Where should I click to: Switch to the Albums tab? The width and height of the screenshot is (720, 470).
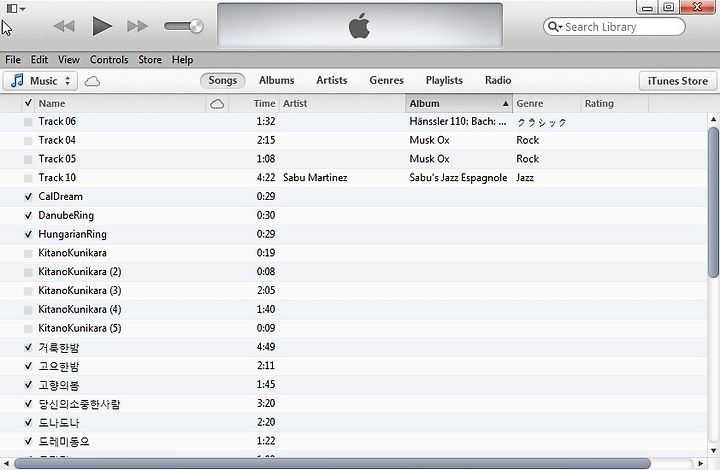point(276,80)
